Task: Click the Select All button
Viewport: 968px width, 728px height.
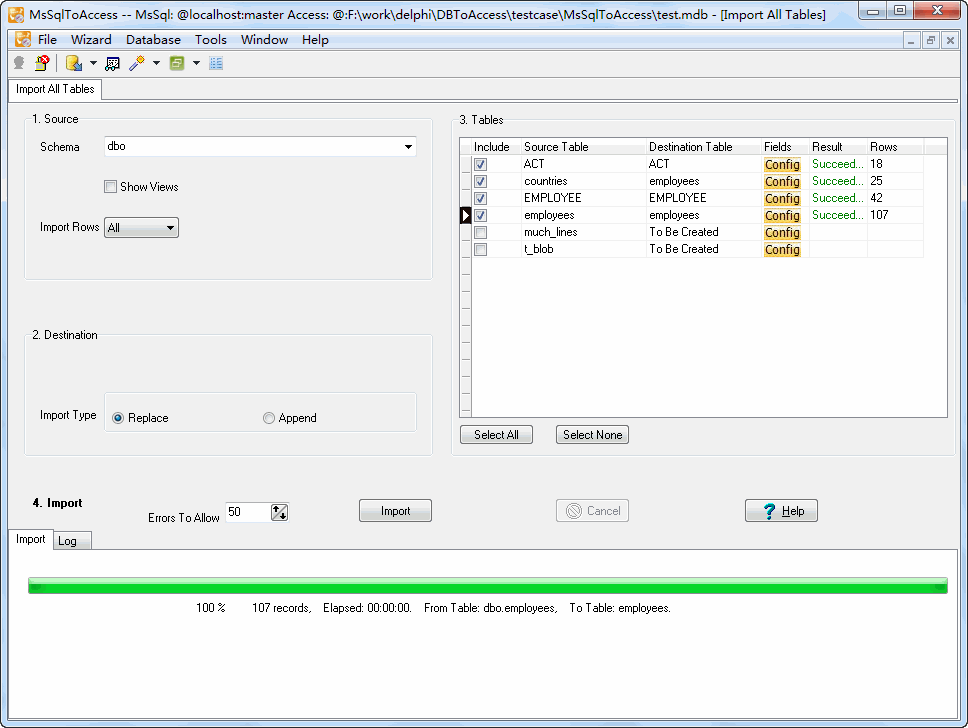Action: (x=496, y=435)
